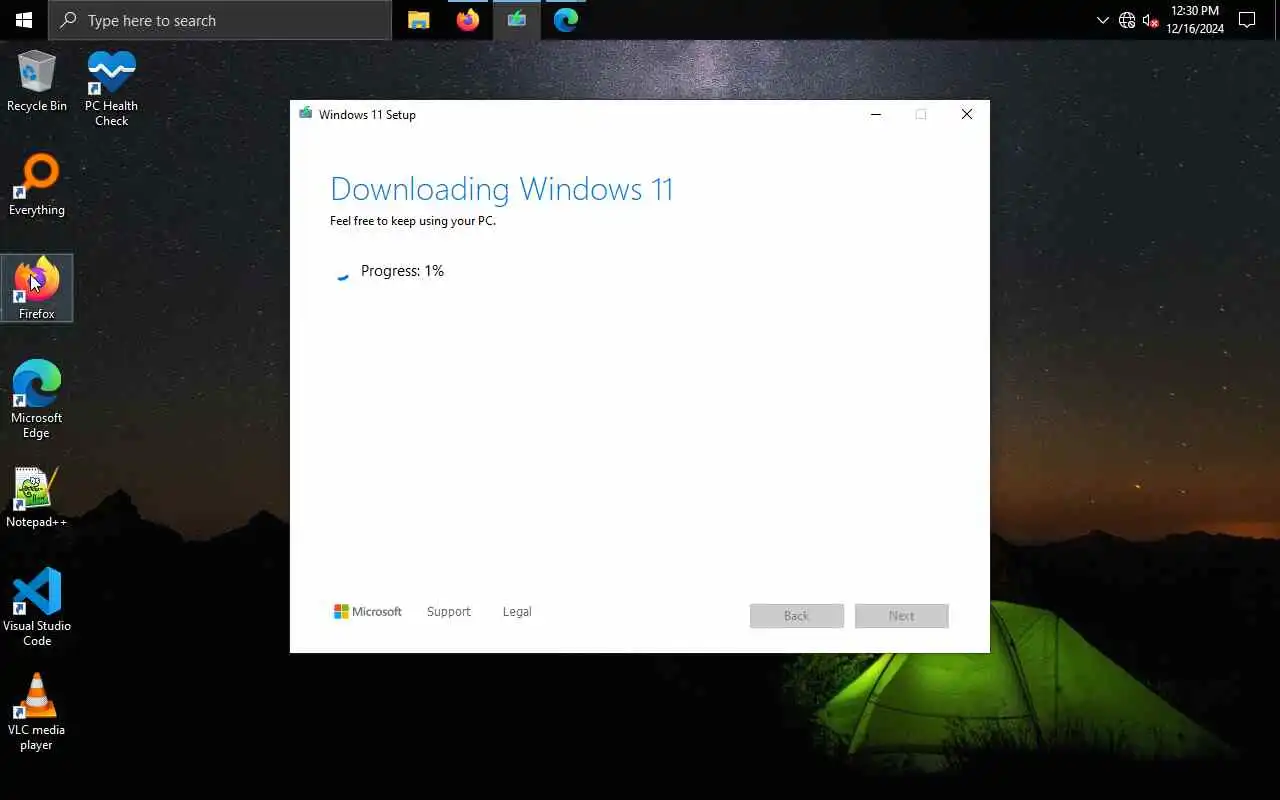Click the Downloading Windows 11 heading
Screen dimensions: 1280x800
(502, 189)
